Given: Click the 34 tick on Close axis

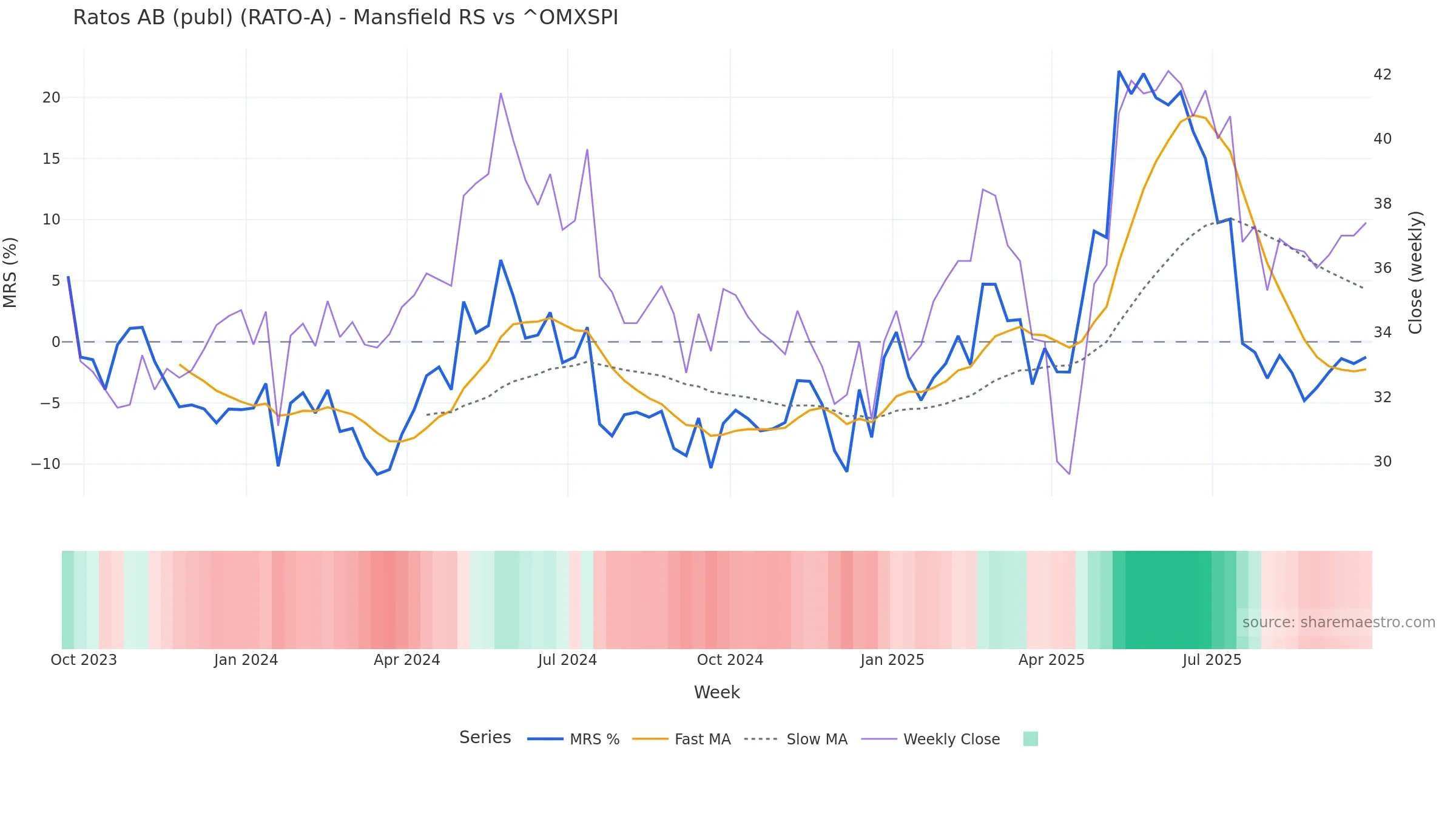Looking at the screenshot, I should point(1383,332).
